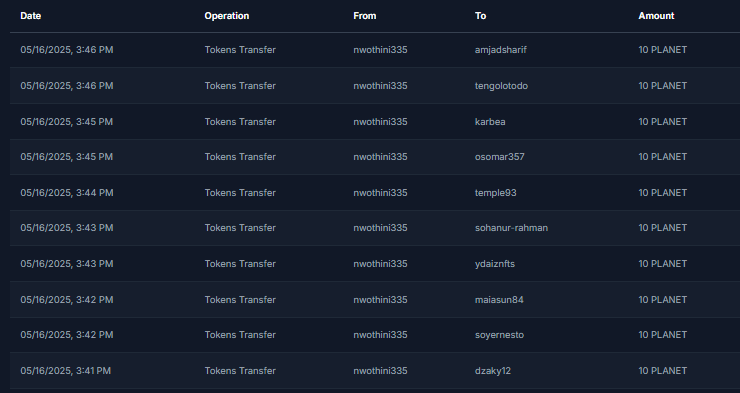This screenshot has height=393, width=740.
Task: Open maiasun84 account
Action: 499,300
